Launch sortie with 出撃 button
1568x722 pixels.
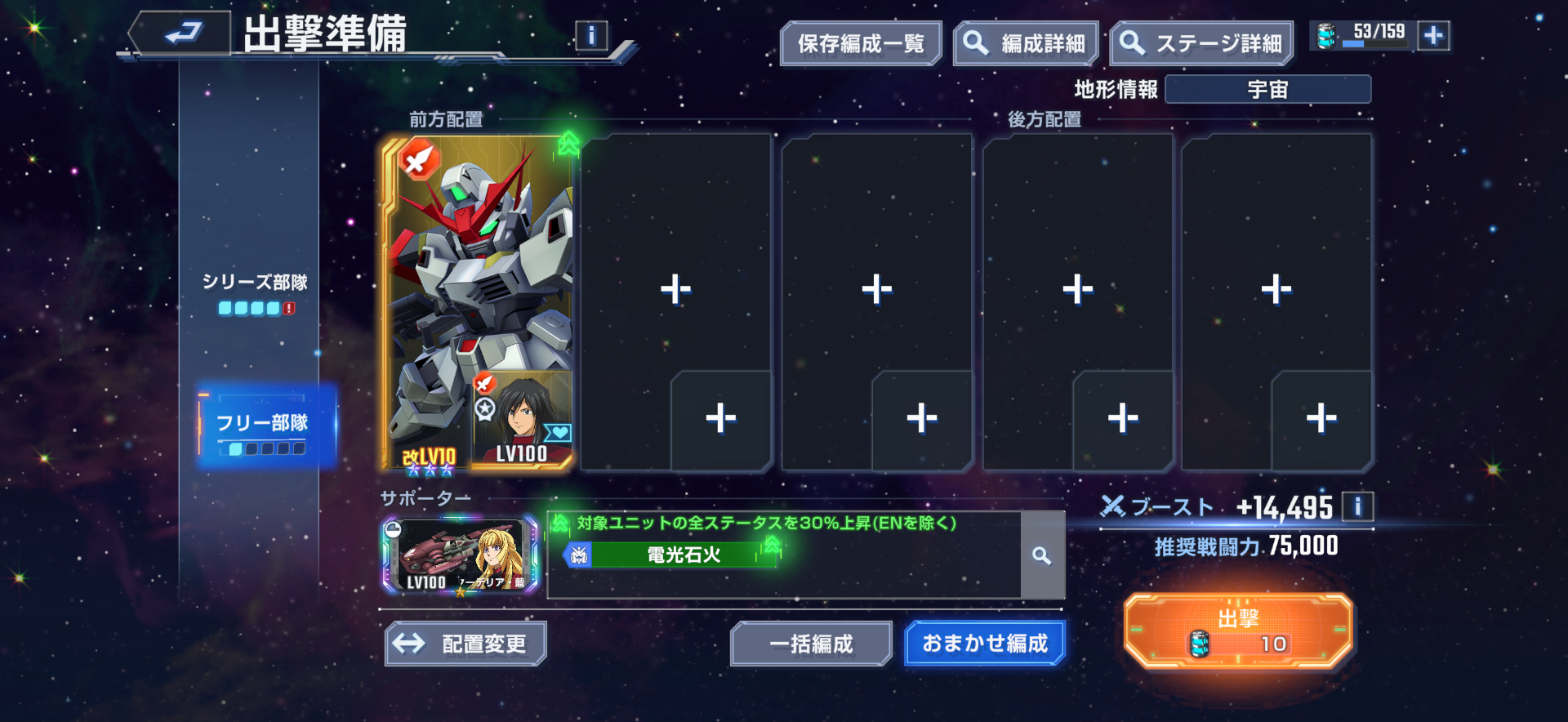click(1238, 631)
